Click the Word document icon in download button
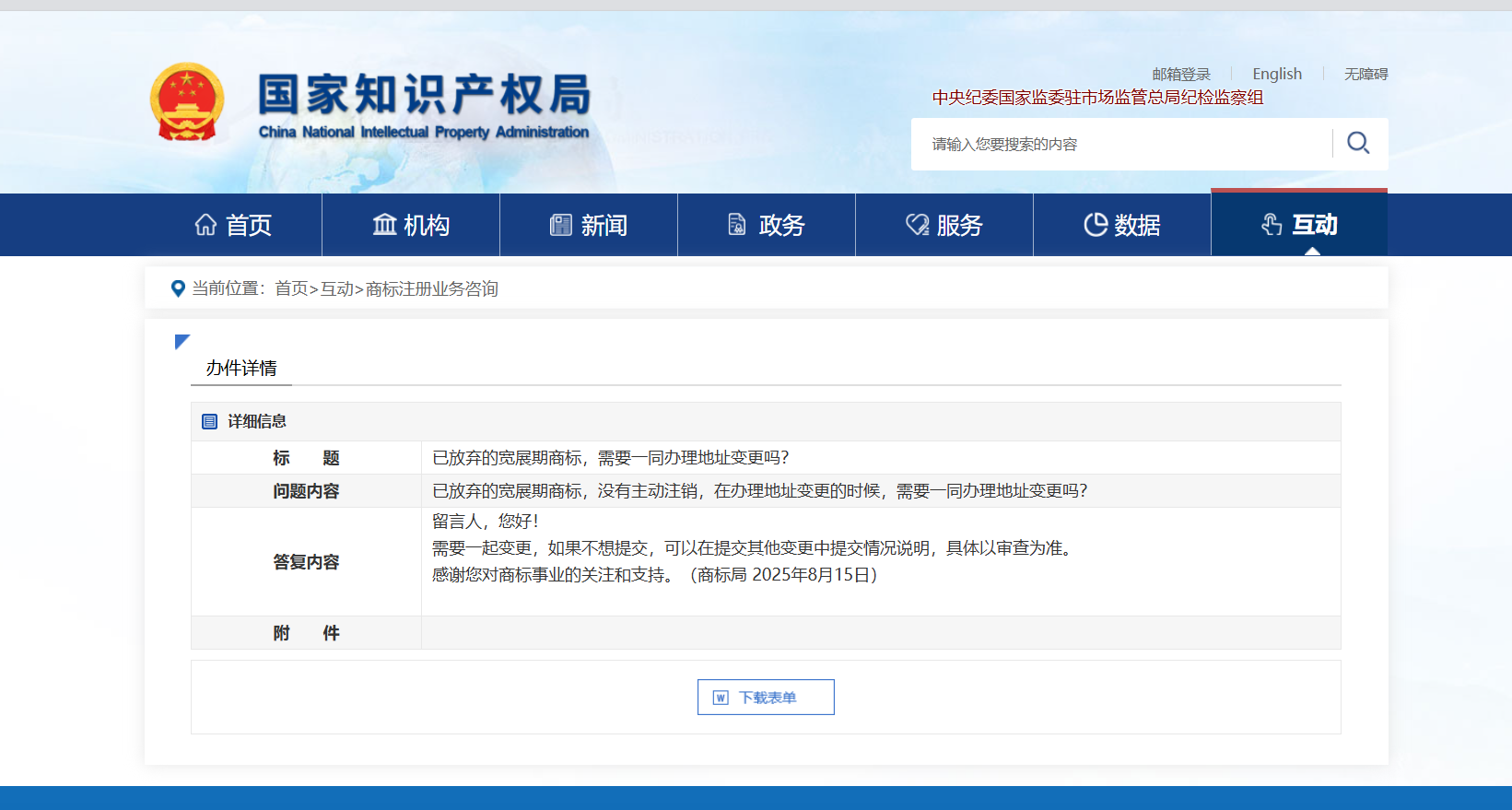Image resolution: width=1512 pixels, height=810 pixels. point(721,698)
